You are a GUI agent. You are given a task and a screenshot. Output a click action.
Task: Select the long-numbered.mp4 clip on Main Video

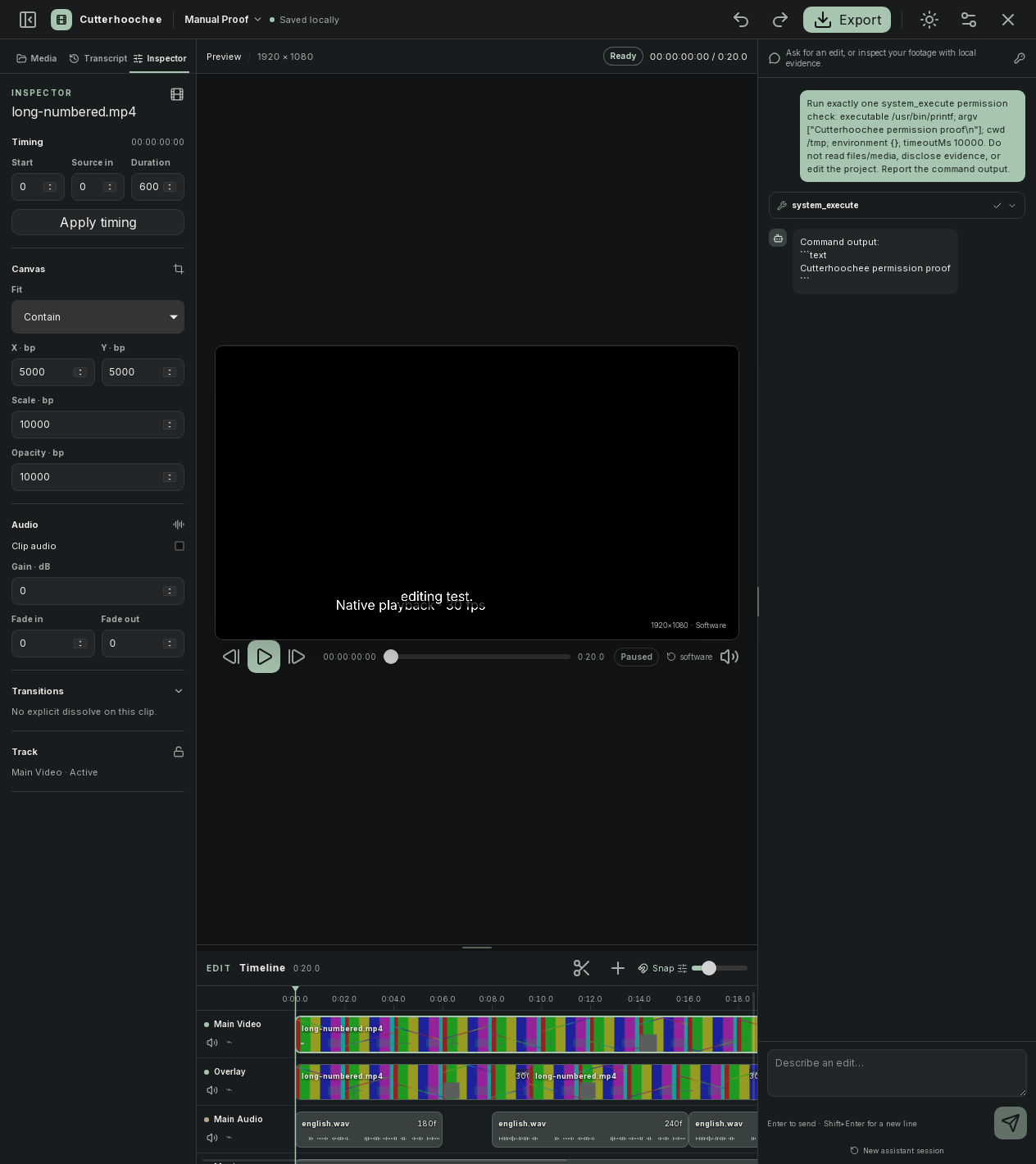pos(526,1034)
